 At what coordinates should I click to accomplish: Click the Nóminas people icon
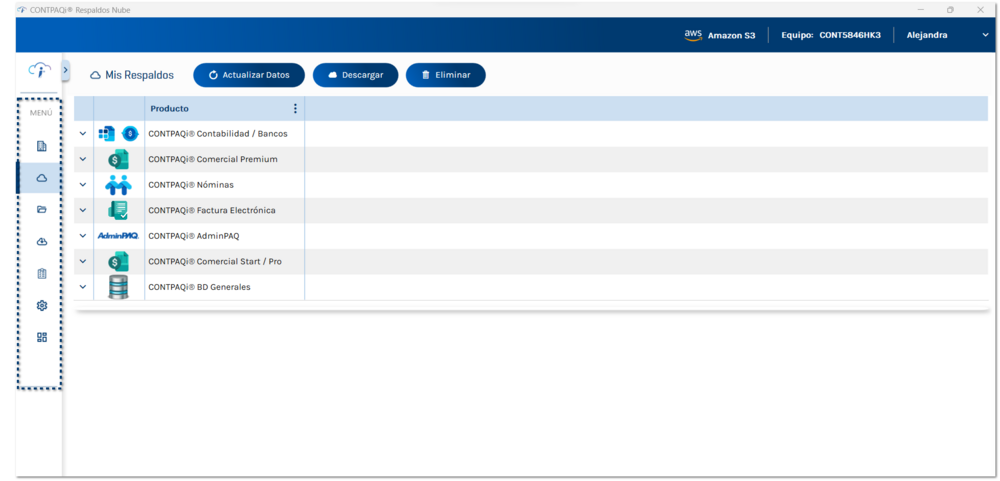pyautogui.click(x=118, y=185)
